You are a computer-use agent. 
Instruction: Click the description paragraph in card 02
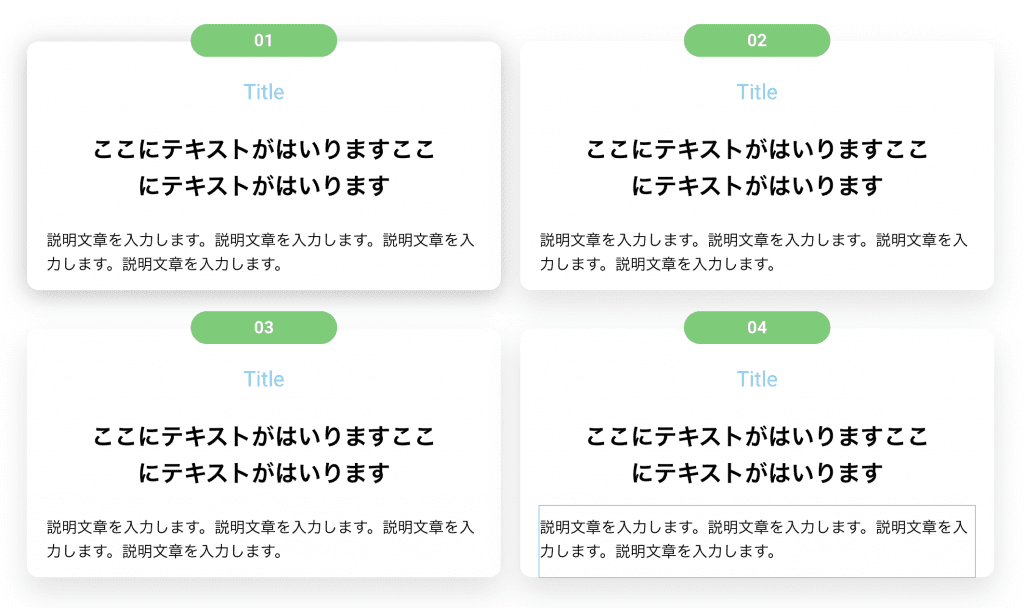[x=754, y=252]
